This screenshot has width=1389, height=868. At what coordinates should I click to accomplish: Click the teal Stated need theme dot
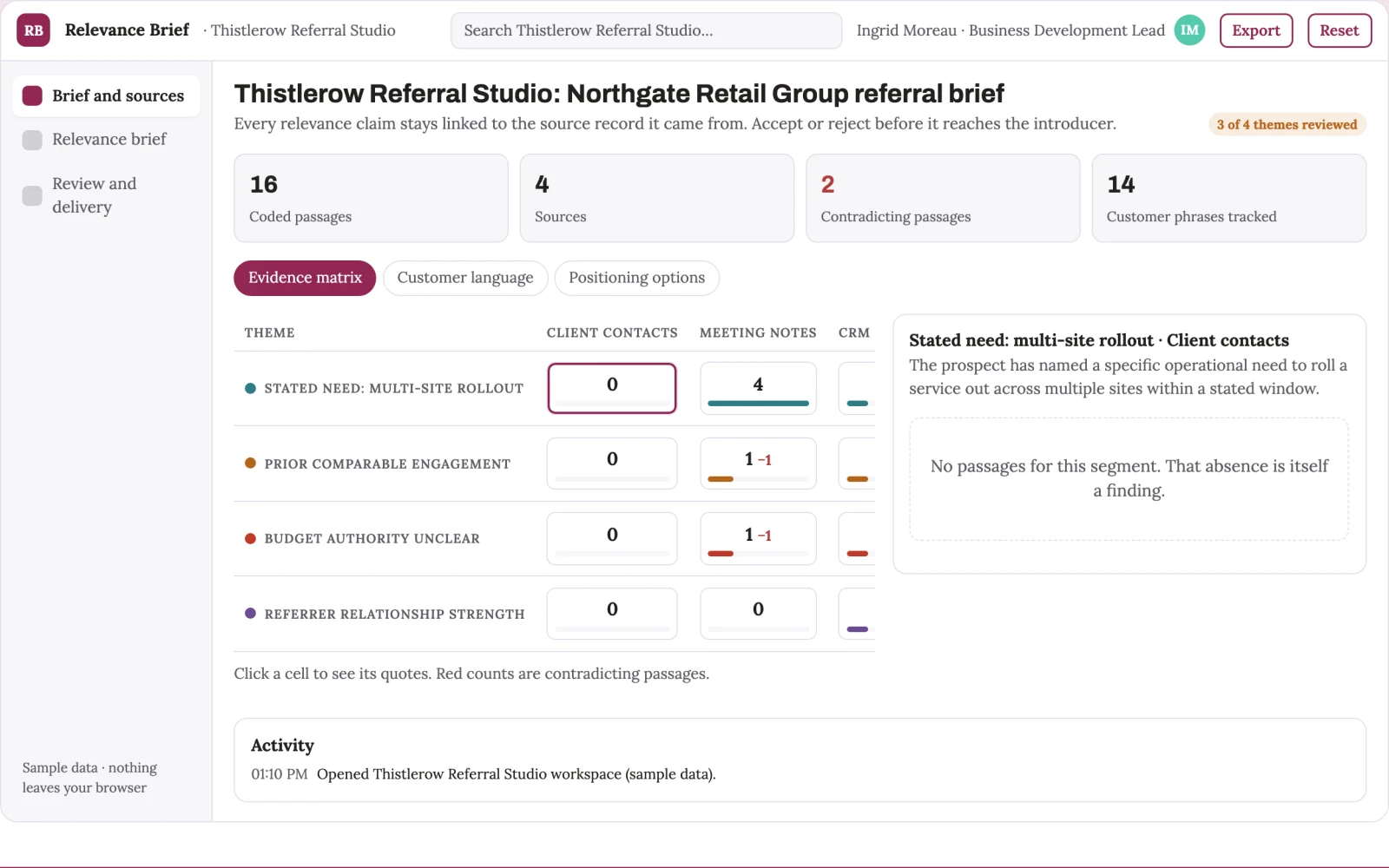250,388
